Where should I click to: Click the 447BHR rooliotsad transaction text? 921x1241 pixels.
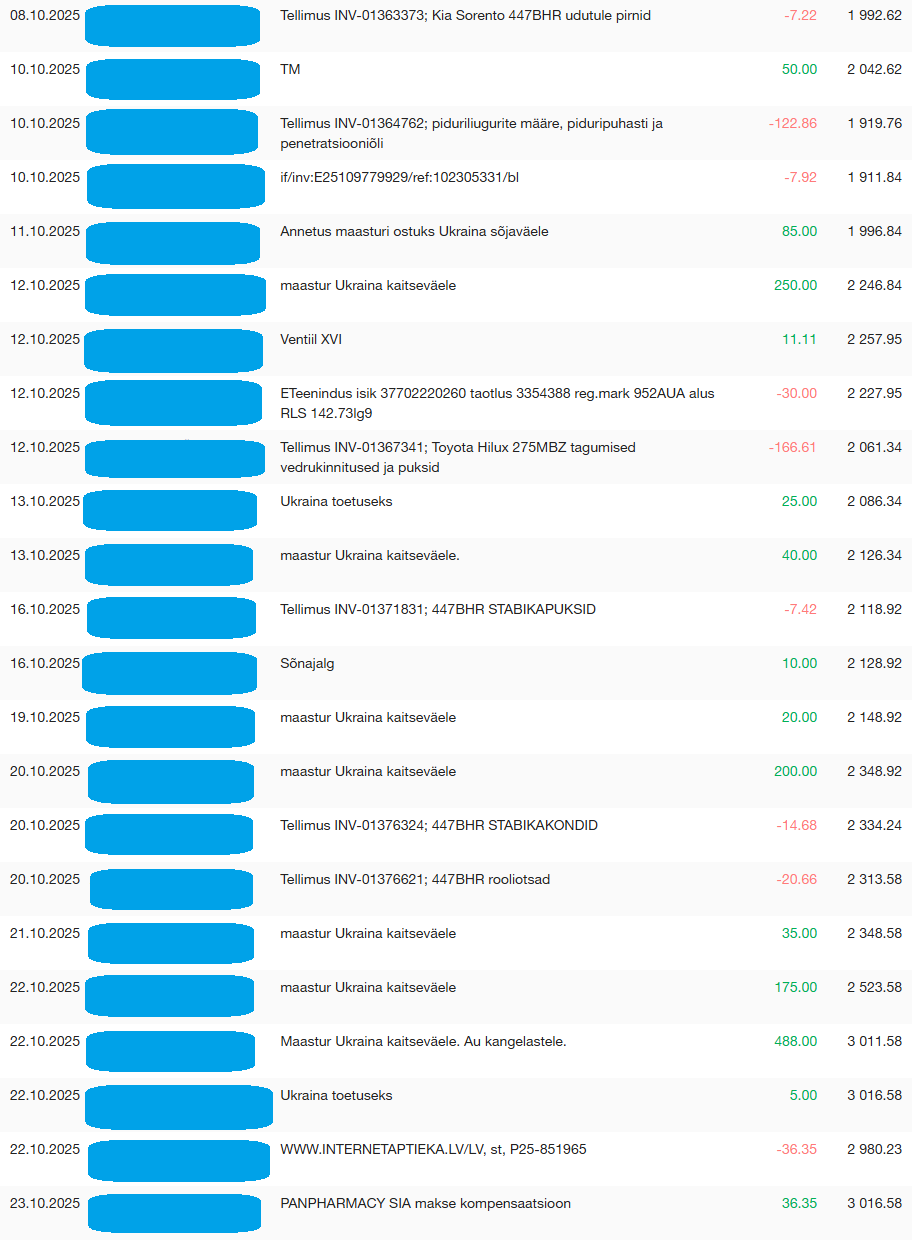414,880
